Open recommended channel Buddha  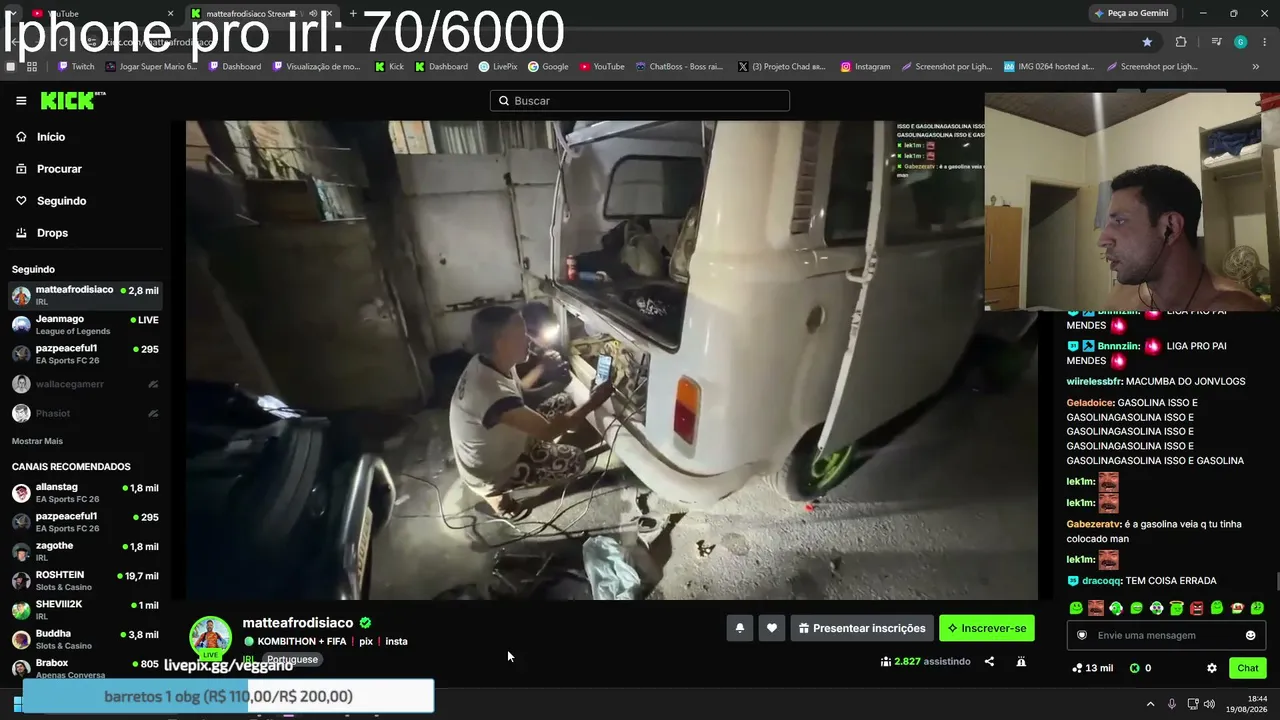[85, 639]
